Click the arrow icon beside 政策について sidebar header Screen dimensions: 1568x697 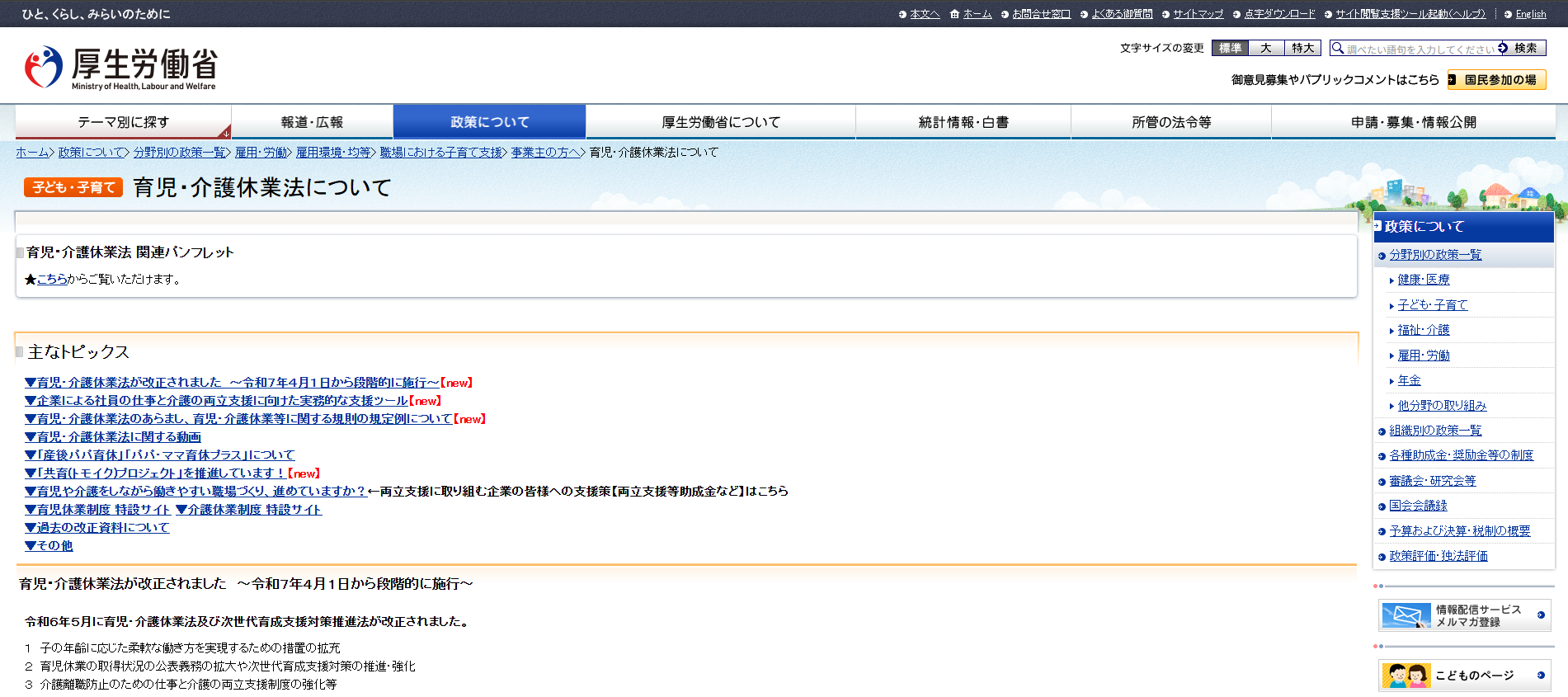point(1377,226)
